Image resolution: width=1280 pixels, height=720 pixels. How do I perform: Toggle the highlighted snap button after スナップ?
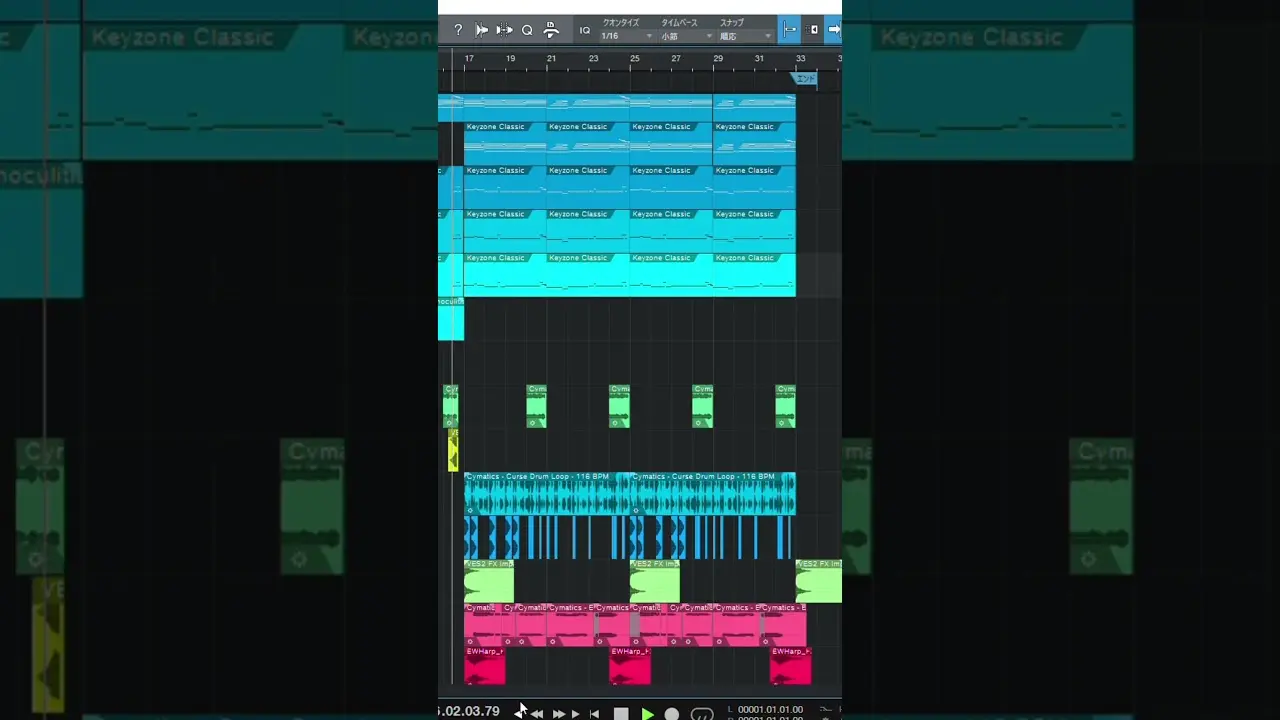click(789, 30)
